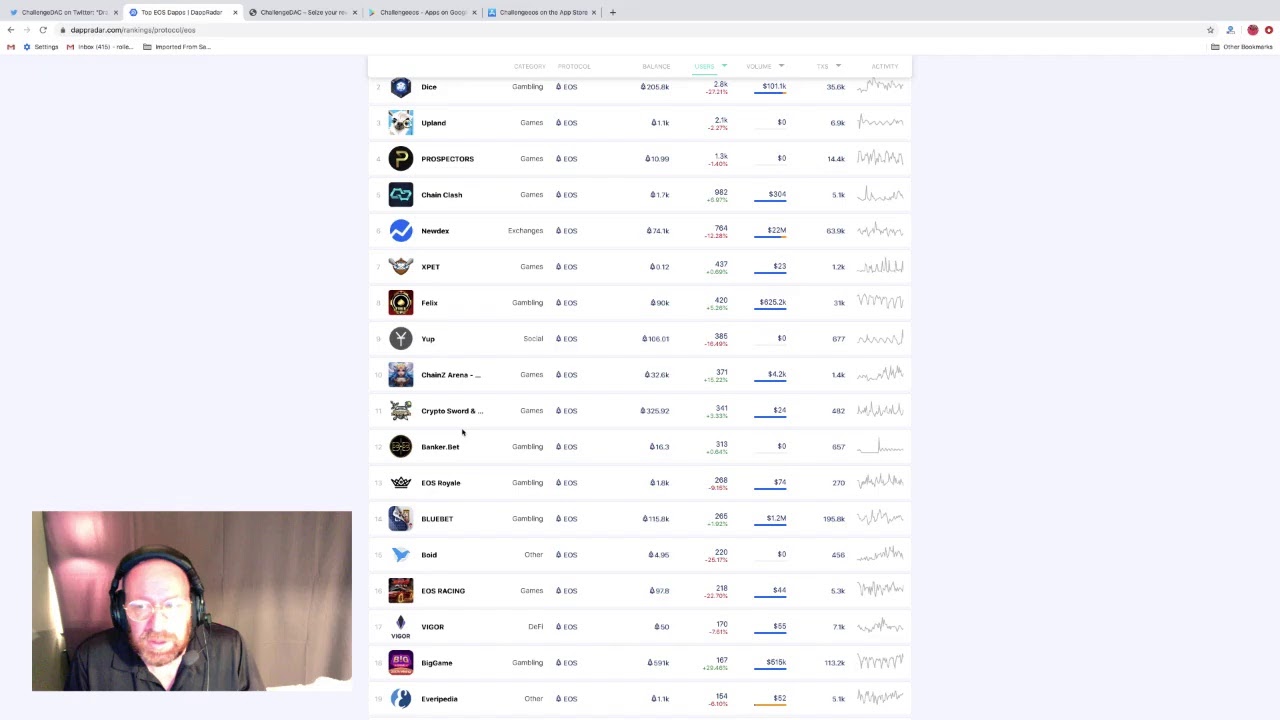Open the BigGame logo icon
This screenshot has height=720, width=1280.
[x=401, y=663]
